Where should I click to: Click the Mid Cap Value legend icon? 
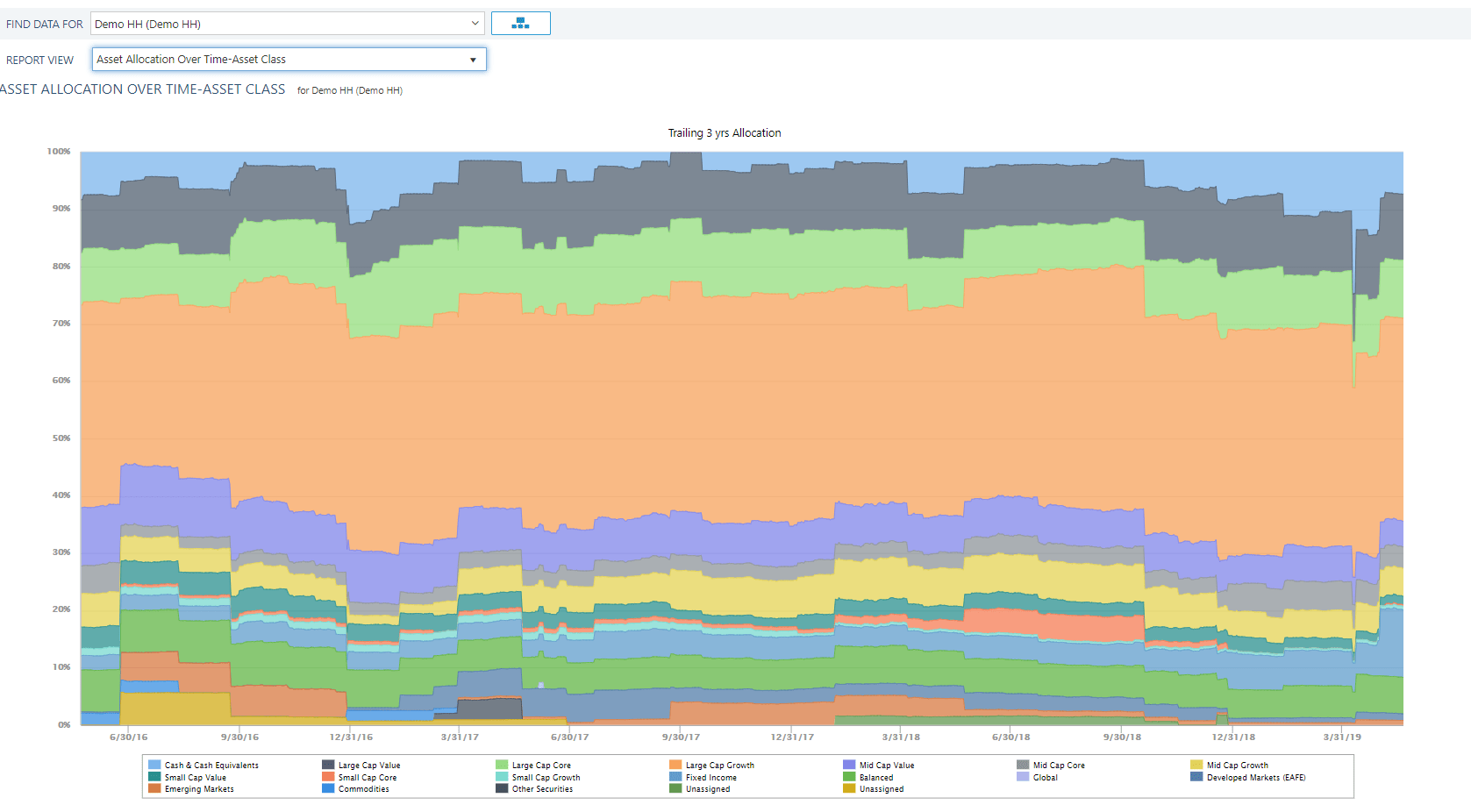[x=849, y=765]
